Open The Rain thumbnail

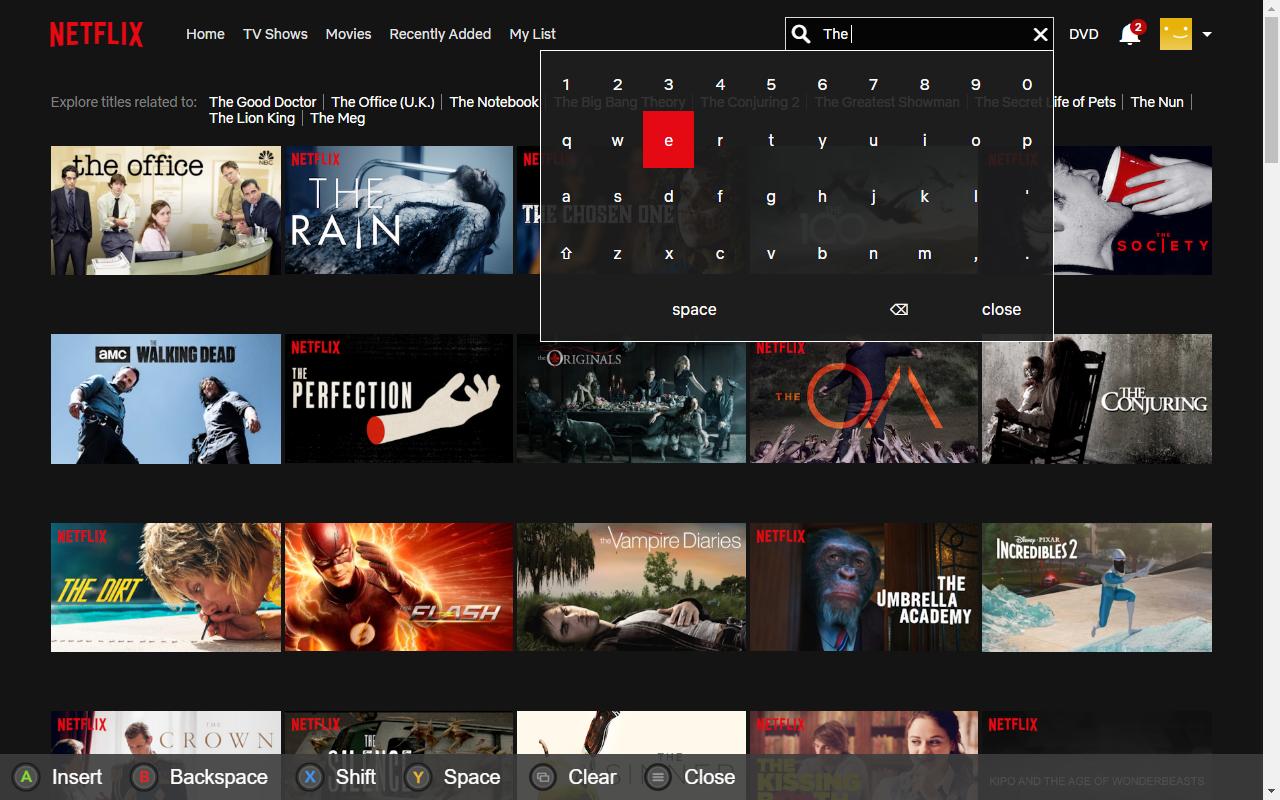398,210
